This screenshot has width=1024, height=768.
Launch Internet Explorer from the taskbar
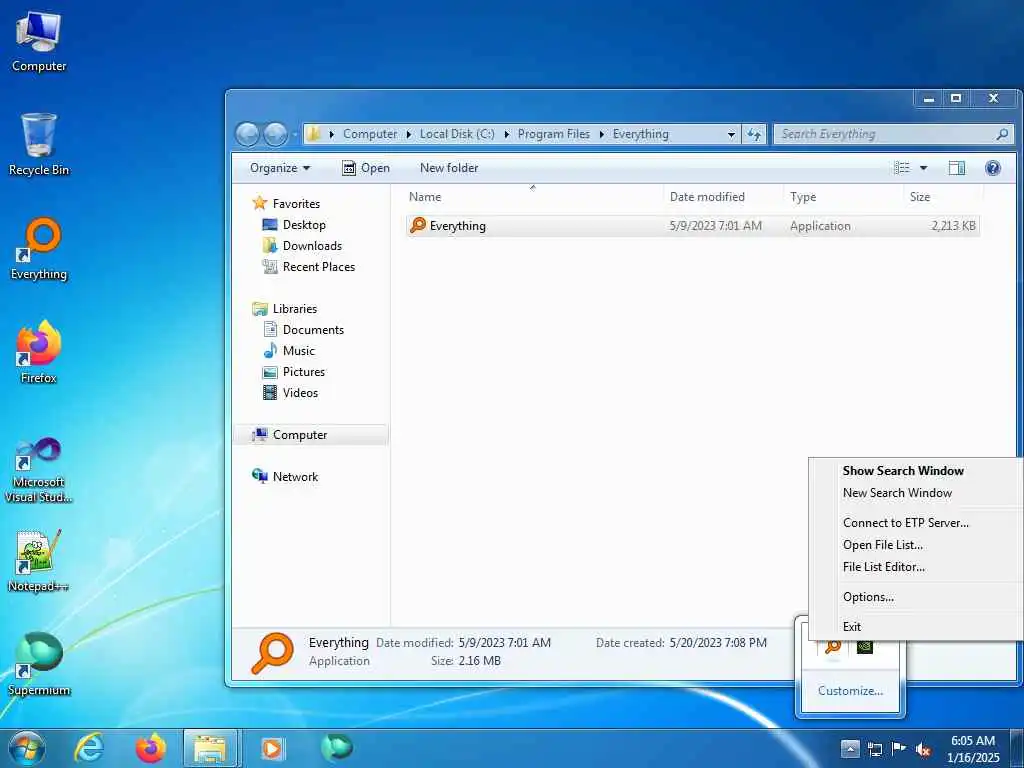point(89,748)
